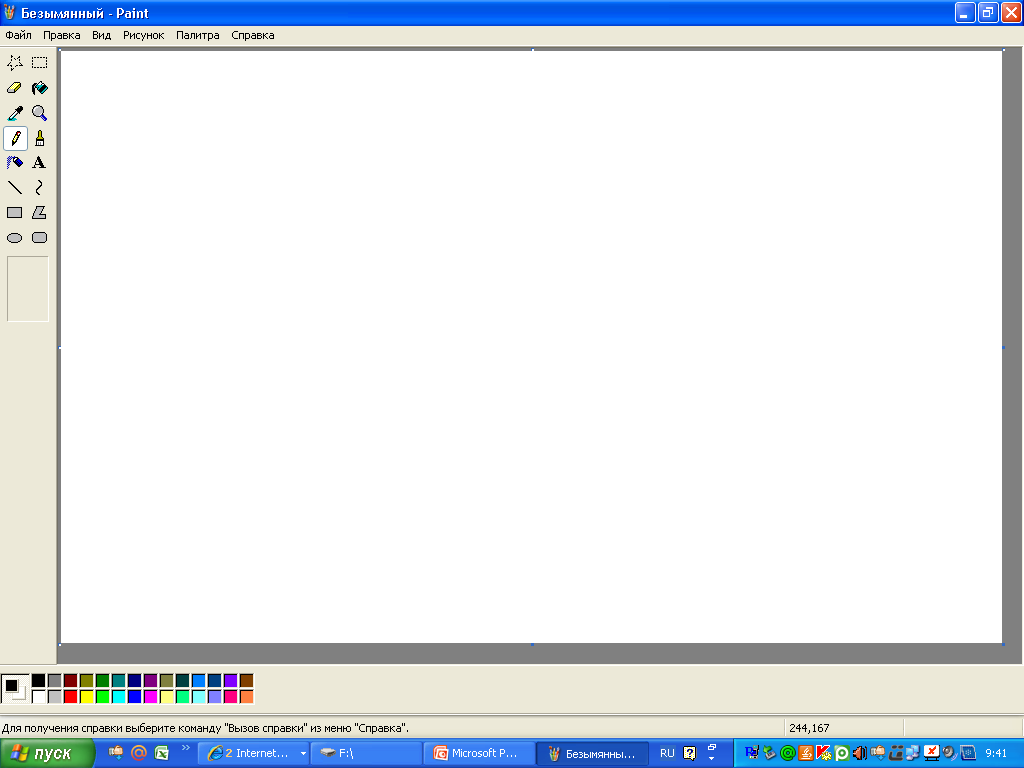This screenshot has height=768, width=1024.
Task: Select the Magnifier tool
Action: [40, 113]
